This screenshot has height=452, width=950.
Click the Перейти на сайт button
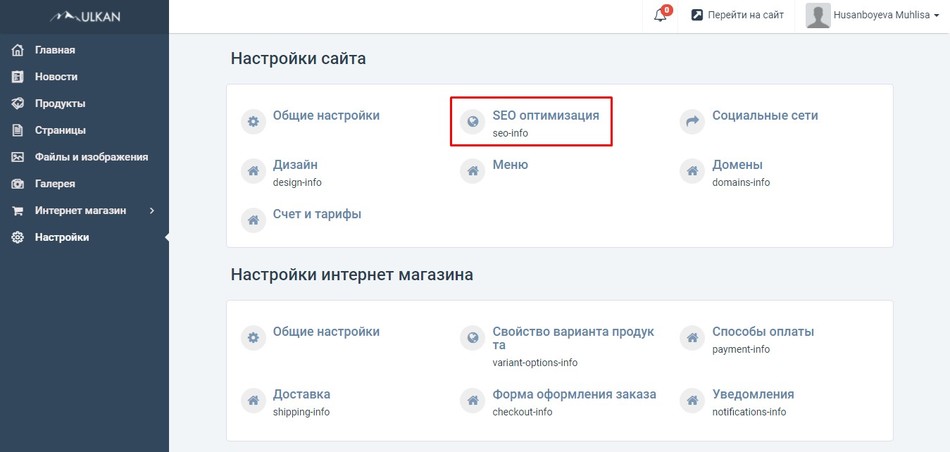coord(737,16)
